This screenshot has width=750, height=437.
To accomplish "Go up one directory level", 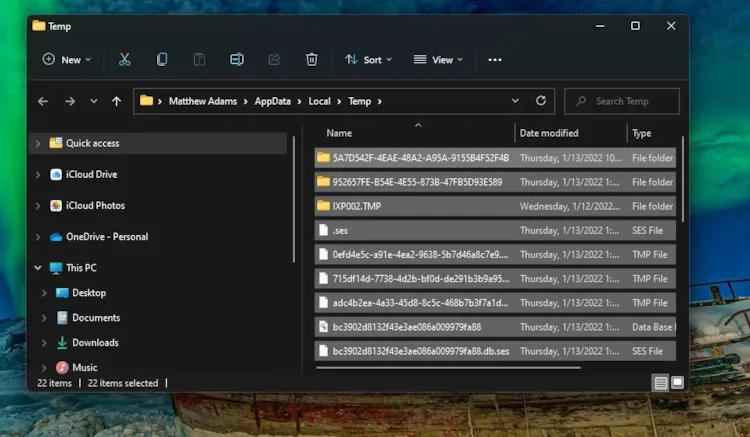I will pyautogui.click(x=117, y=101).
